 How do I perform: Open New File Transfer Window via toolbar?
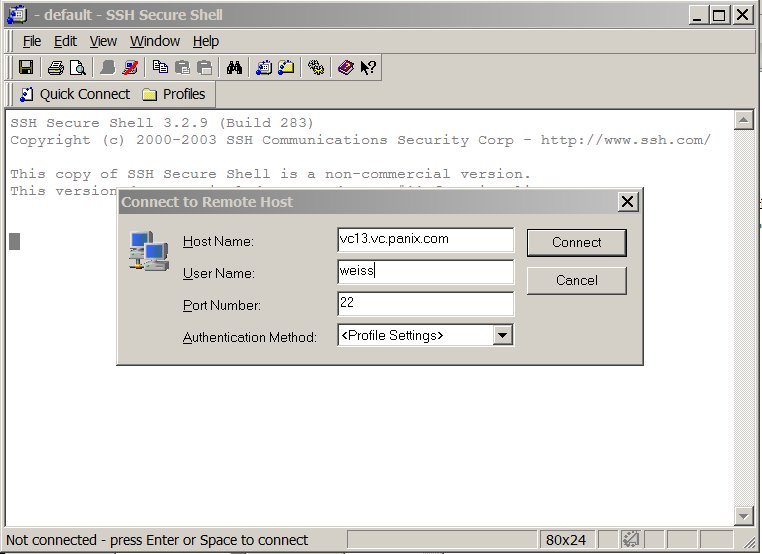click(x=286, y=68)
